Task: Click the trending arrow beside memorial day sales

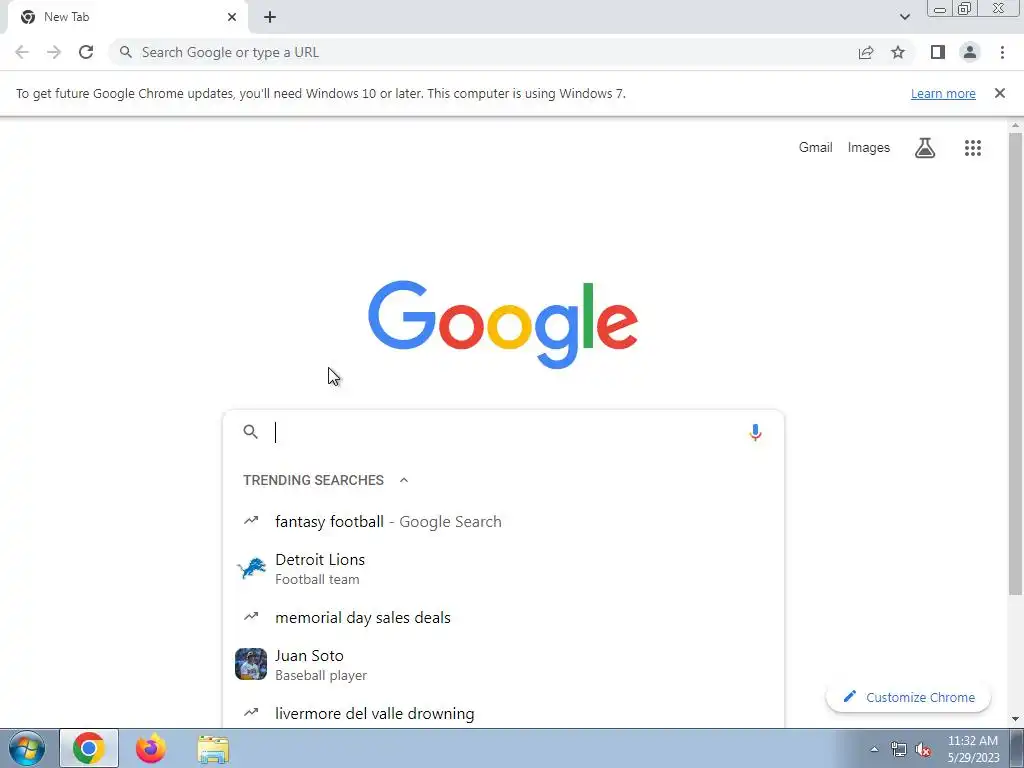Action: tap(251, 616)
